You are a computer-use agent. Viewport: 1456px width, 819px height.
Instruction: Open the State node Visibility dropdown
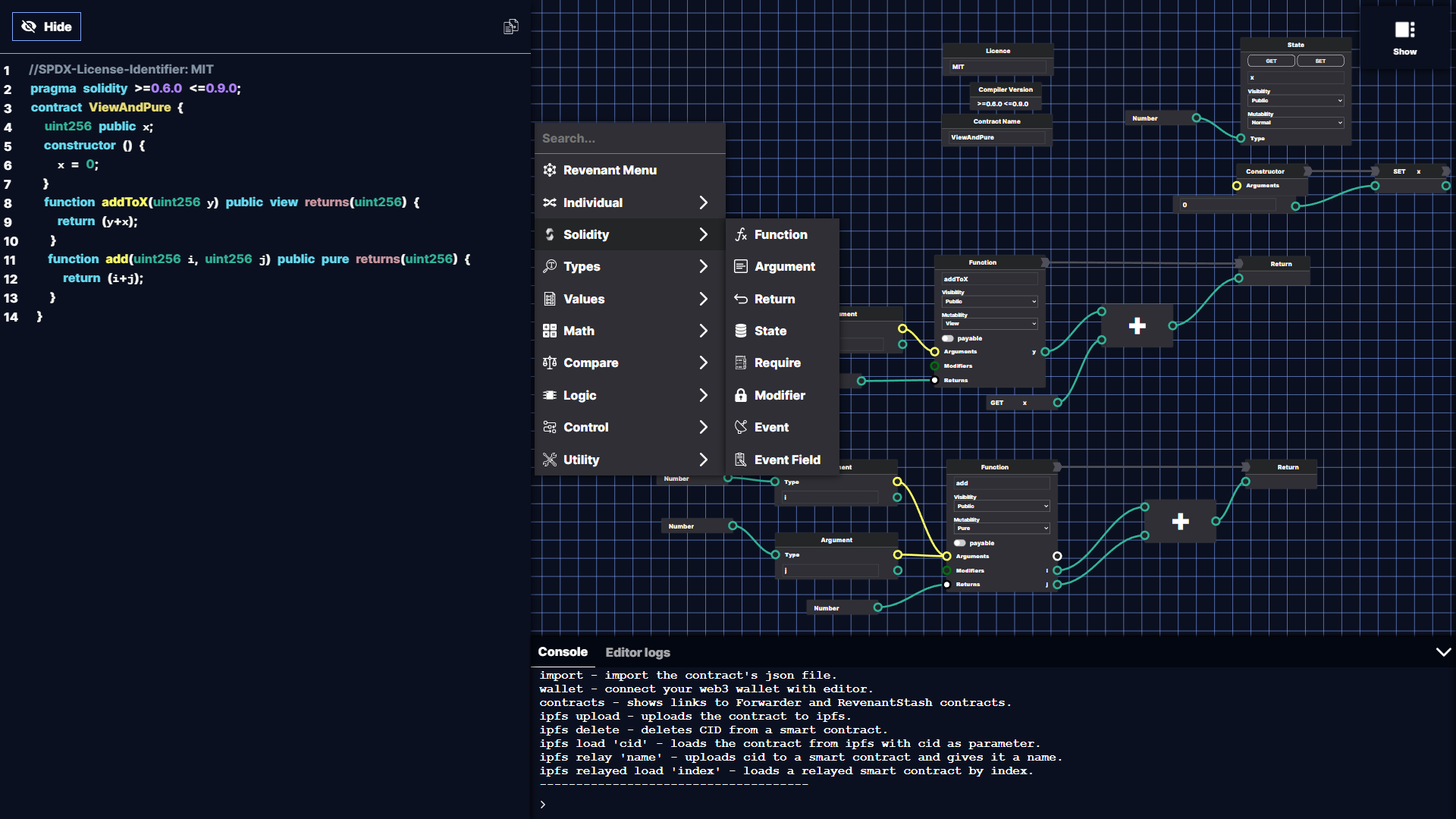[x=1295, y=100]
